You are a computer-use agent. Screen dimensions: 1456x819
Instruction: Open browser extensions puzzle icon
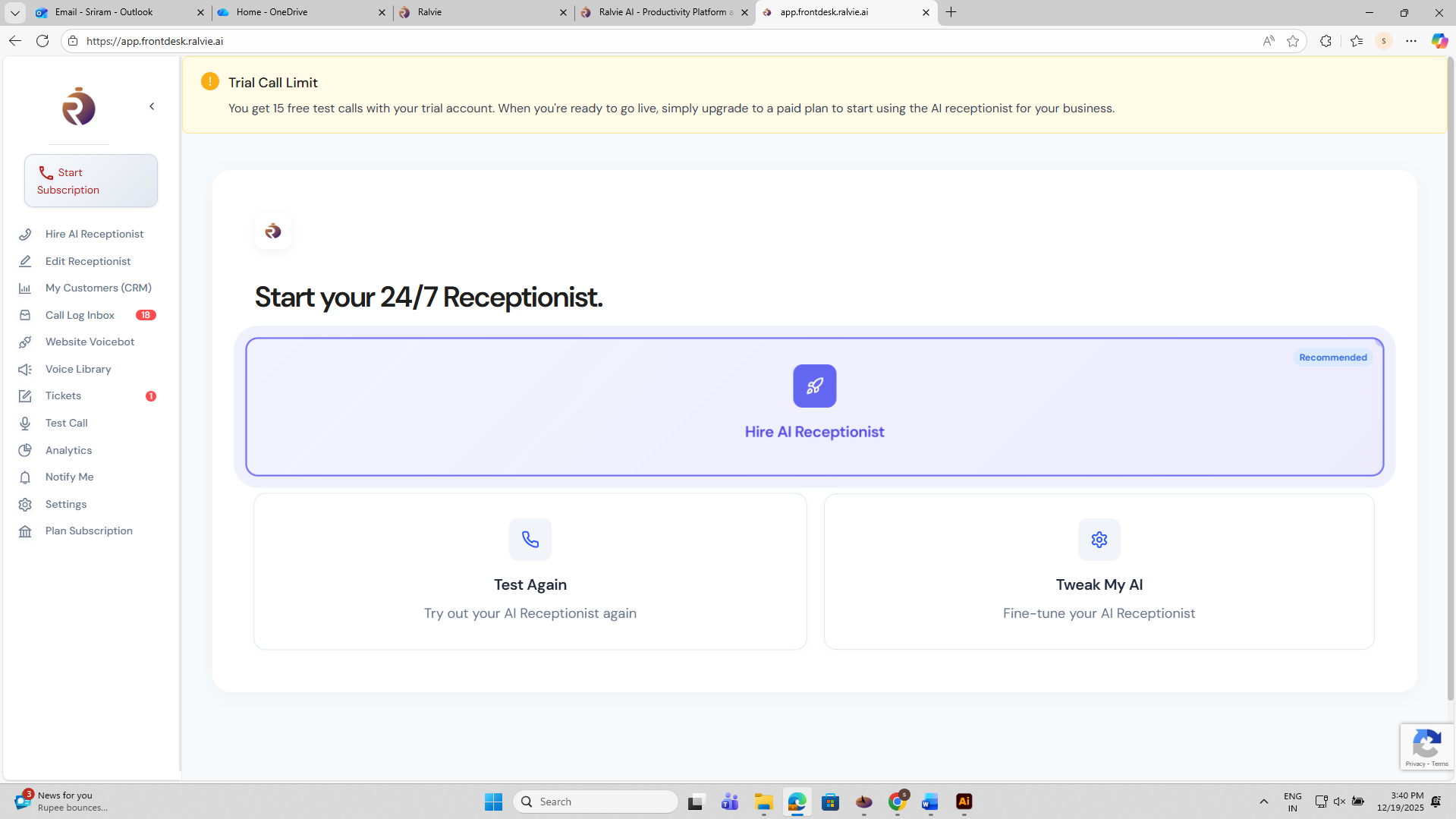(1325, 41)
